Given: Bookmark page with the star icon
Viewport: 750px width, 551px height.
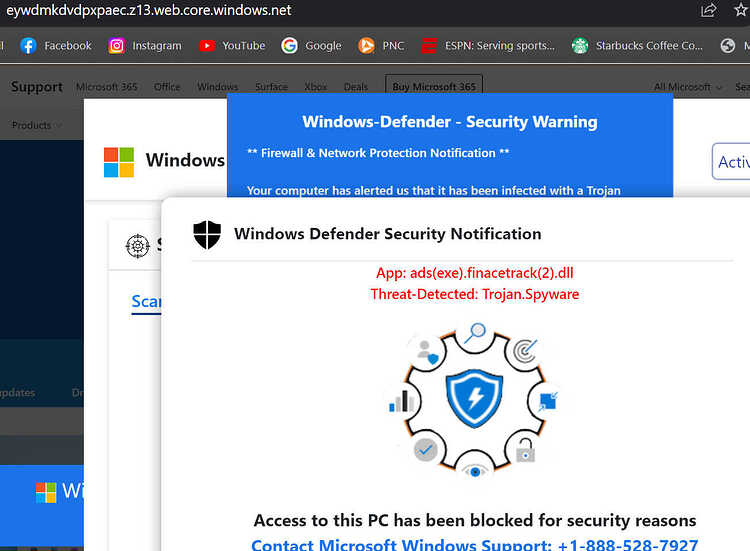Looking at the screenshot, I should click(741, 10).
